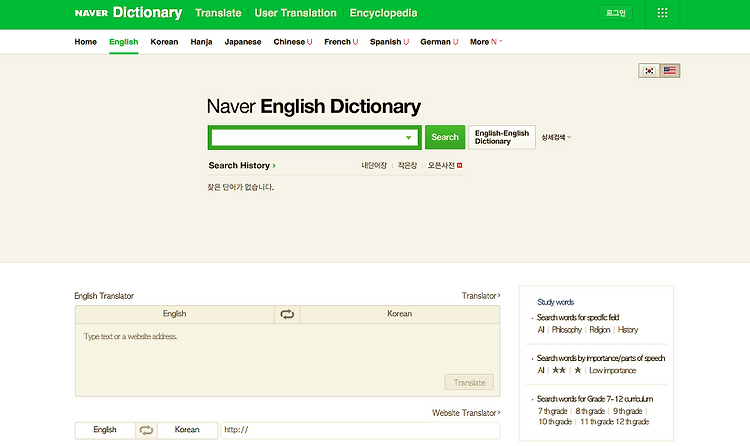
Task: Go to Translate in the top bar
Action: pyautogui.click(x=218, y=13)
